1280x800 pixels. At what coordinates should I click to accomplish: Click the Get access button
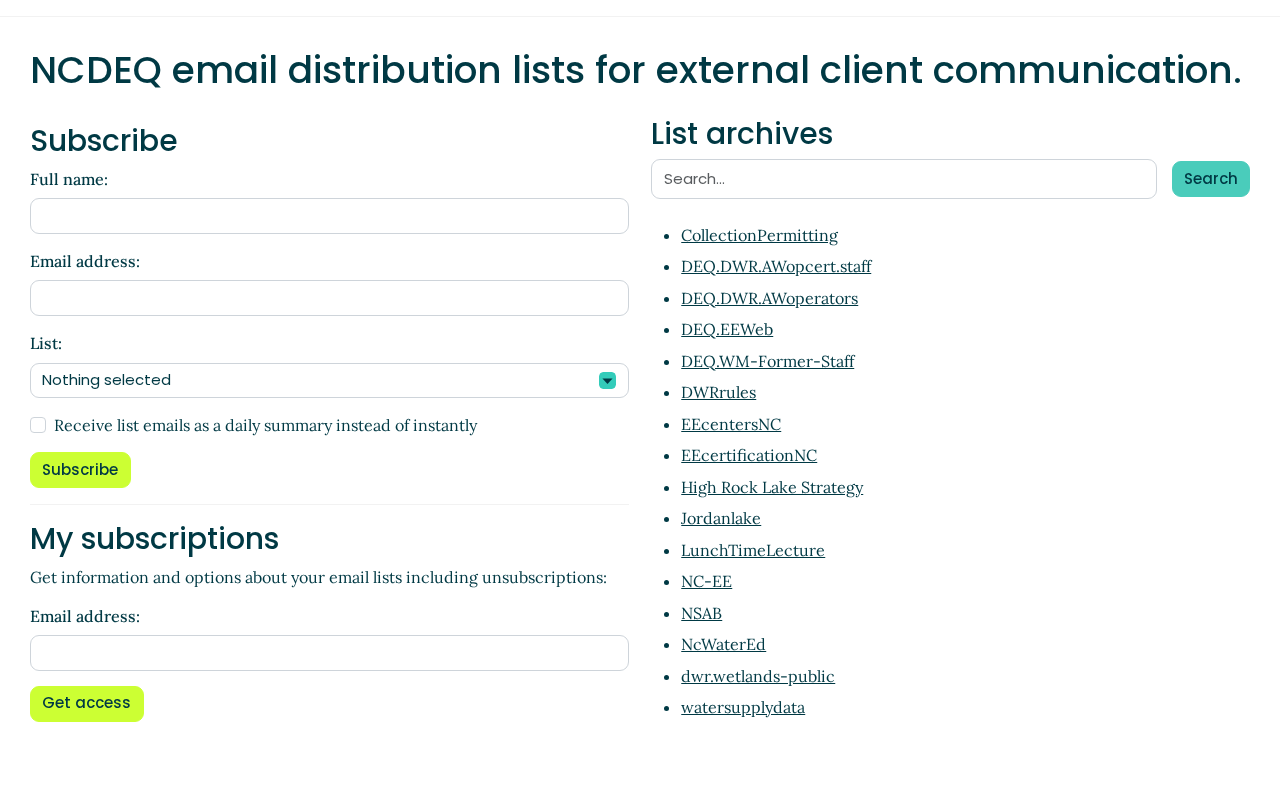tap(87, 704)
